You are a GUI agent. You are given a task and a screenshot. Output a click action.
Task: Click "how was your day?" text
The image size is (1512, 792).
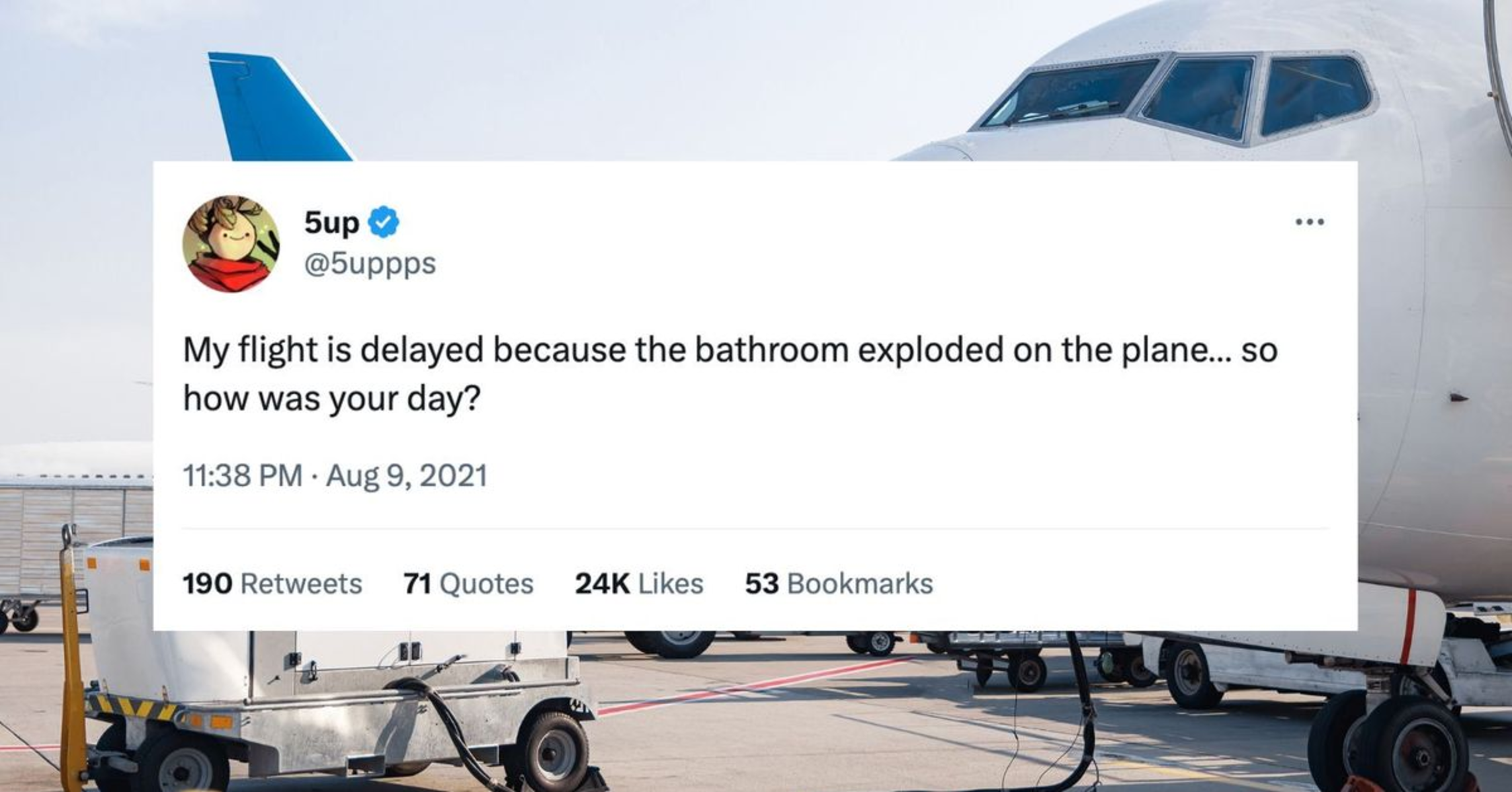[331, 399]
